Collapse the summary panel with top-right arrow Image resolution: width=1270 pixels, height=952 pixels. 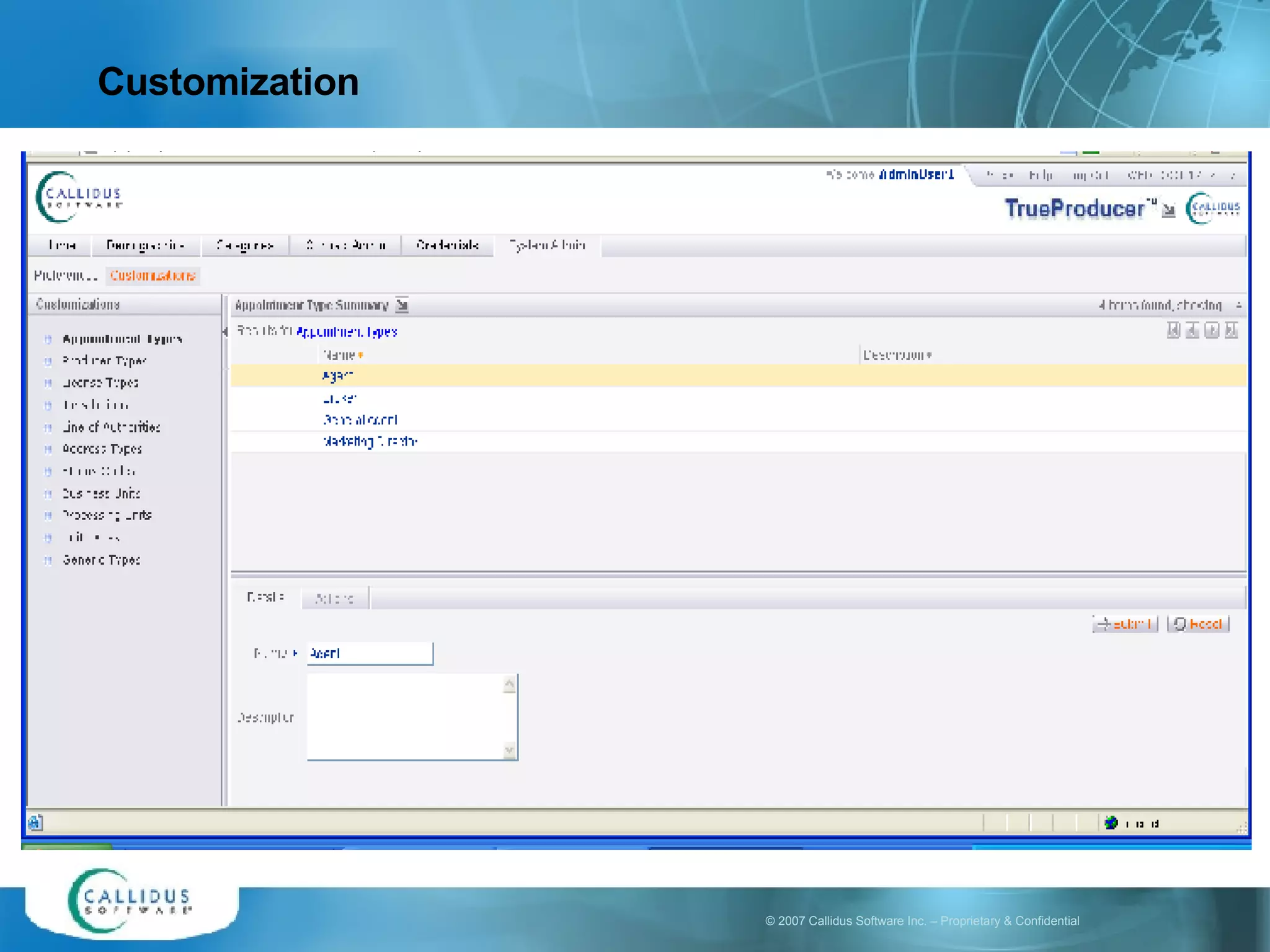point(1238,305)
